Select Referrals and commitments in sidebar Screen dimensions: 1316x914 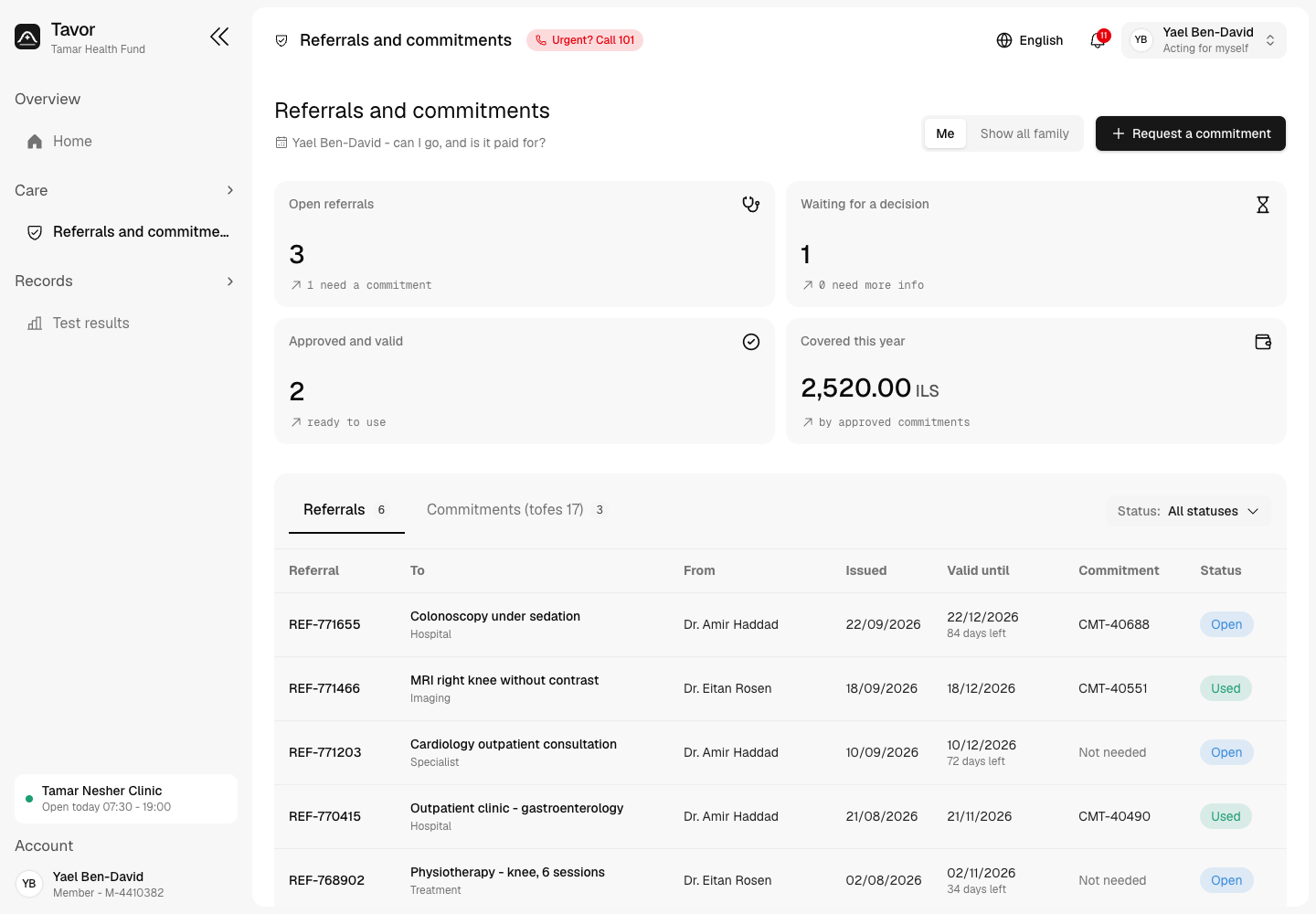(126, 232)
